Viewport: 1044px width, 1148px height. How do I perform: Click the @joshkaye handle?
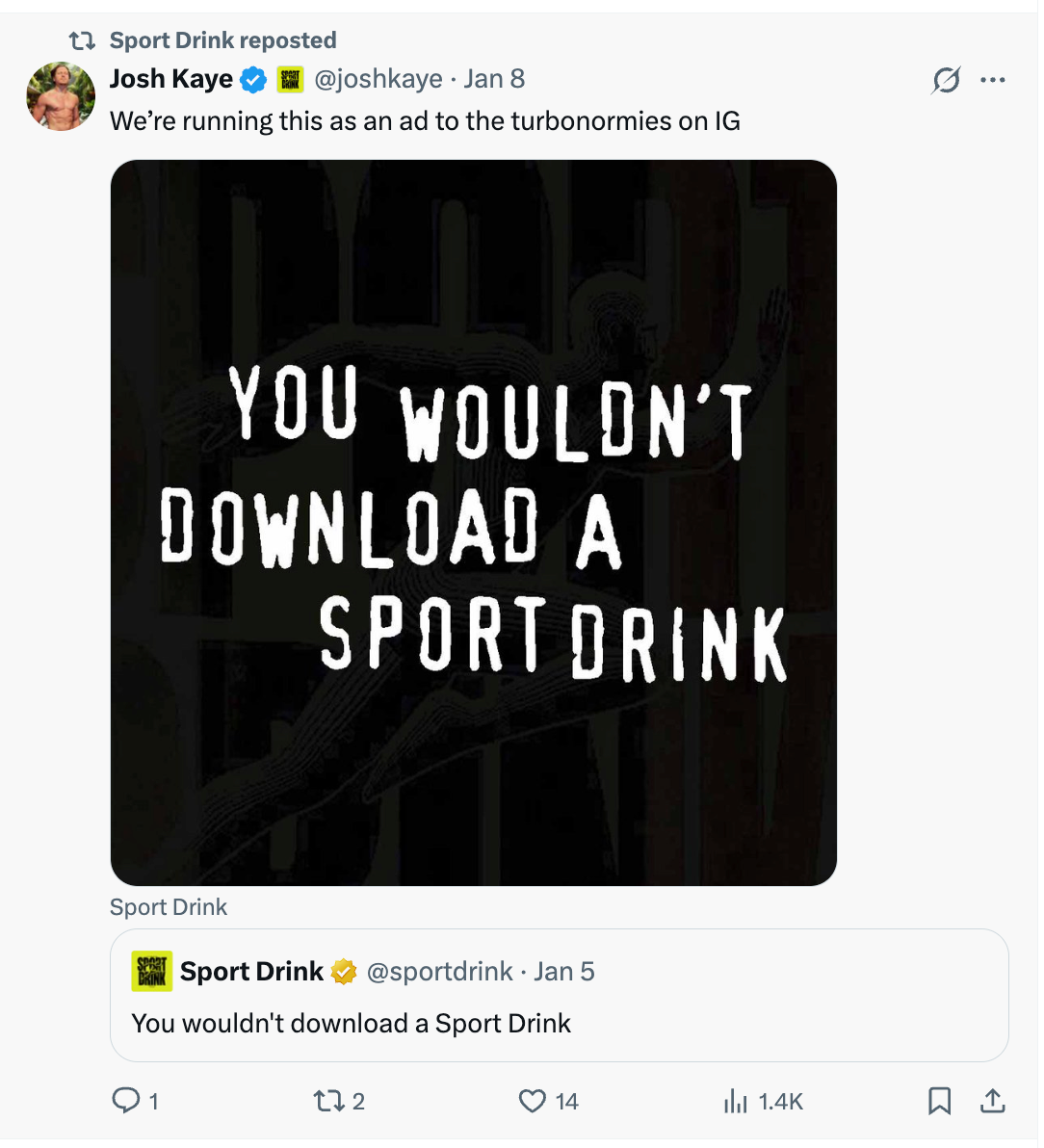378,79
